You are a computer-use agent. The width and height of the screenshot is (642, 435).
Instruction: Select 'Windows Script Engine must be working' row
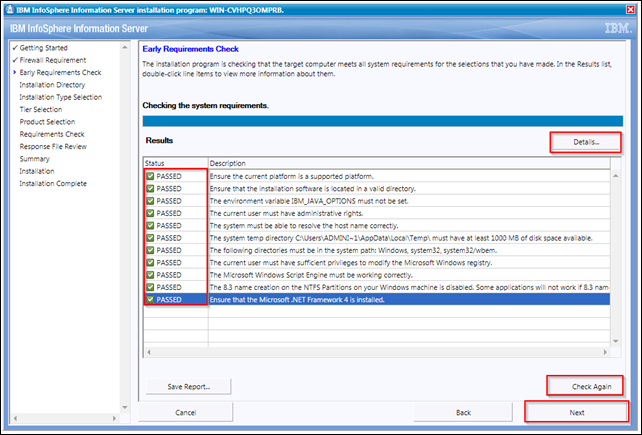377,274
